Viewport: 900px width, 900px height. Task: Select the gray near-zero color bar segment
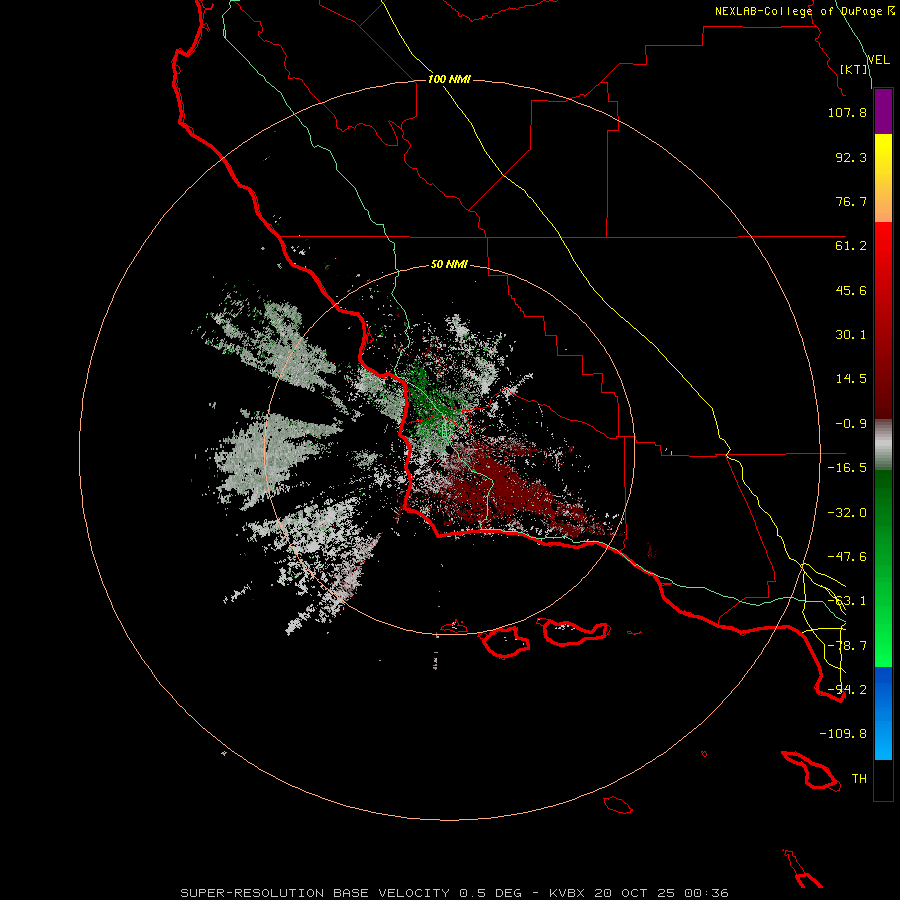click(x=883, y=445)
